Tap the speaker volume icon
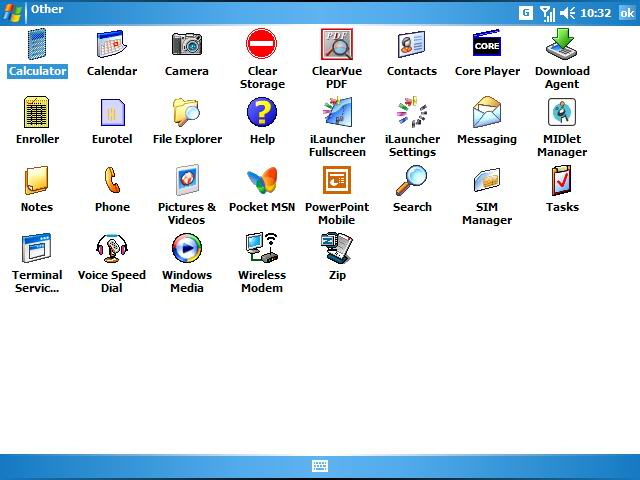 pos(567,13)
